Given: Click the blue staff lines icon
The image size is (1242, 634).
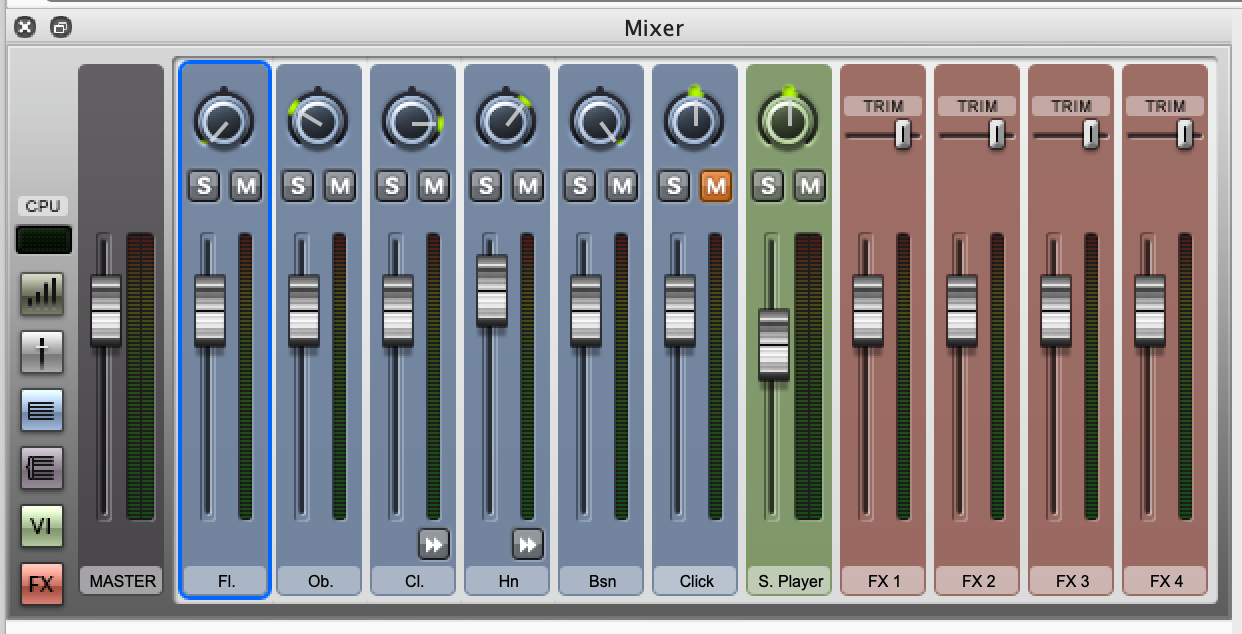Looking at the screenshot, I should (42, 410).
